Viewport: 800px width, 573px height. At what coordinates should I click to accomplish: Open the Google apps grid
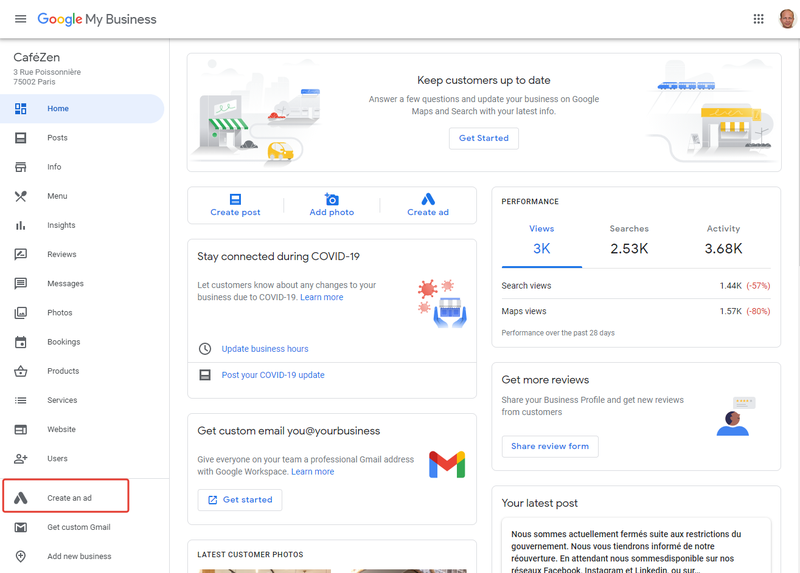758,19
